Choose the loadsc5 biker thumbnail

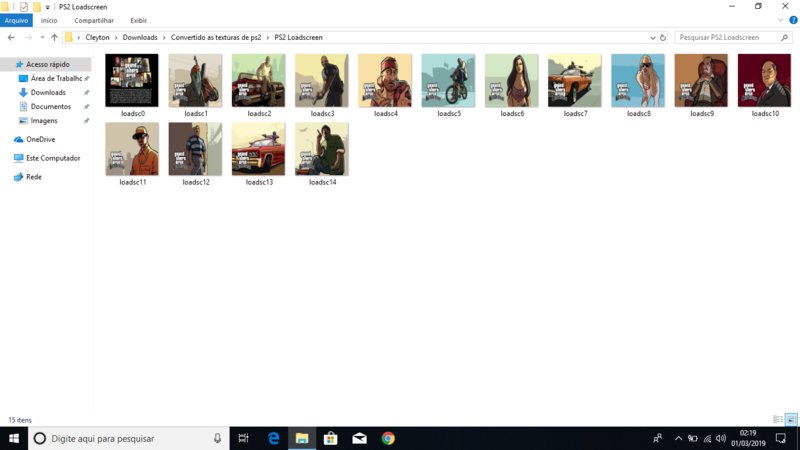coord(448,81)
